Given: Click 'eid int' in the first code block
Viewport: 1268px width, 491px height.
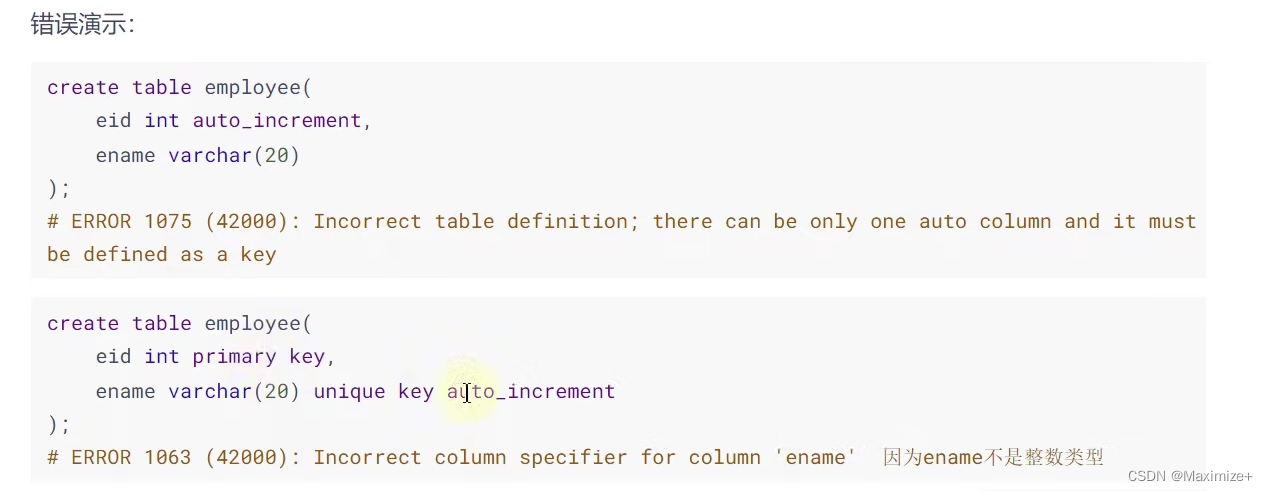Looking at the screenshot, I should [137, 121].
